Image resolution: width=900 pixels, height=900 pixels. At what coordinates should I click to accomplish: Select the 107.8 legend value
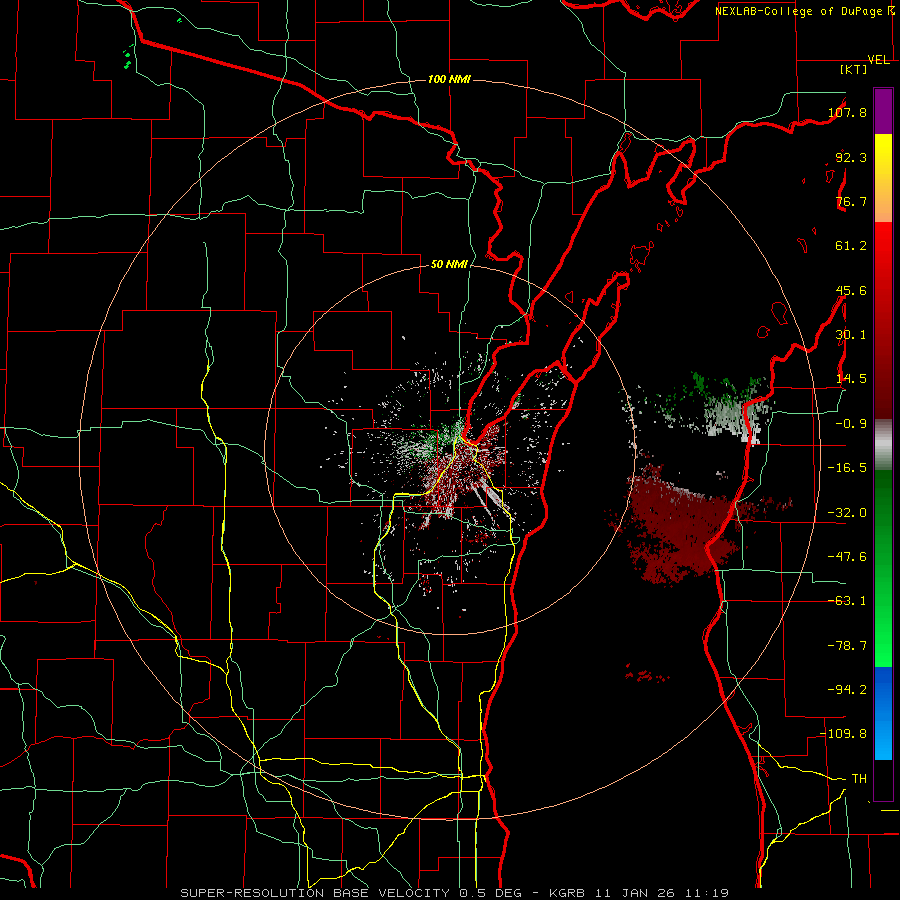[847, 112]
